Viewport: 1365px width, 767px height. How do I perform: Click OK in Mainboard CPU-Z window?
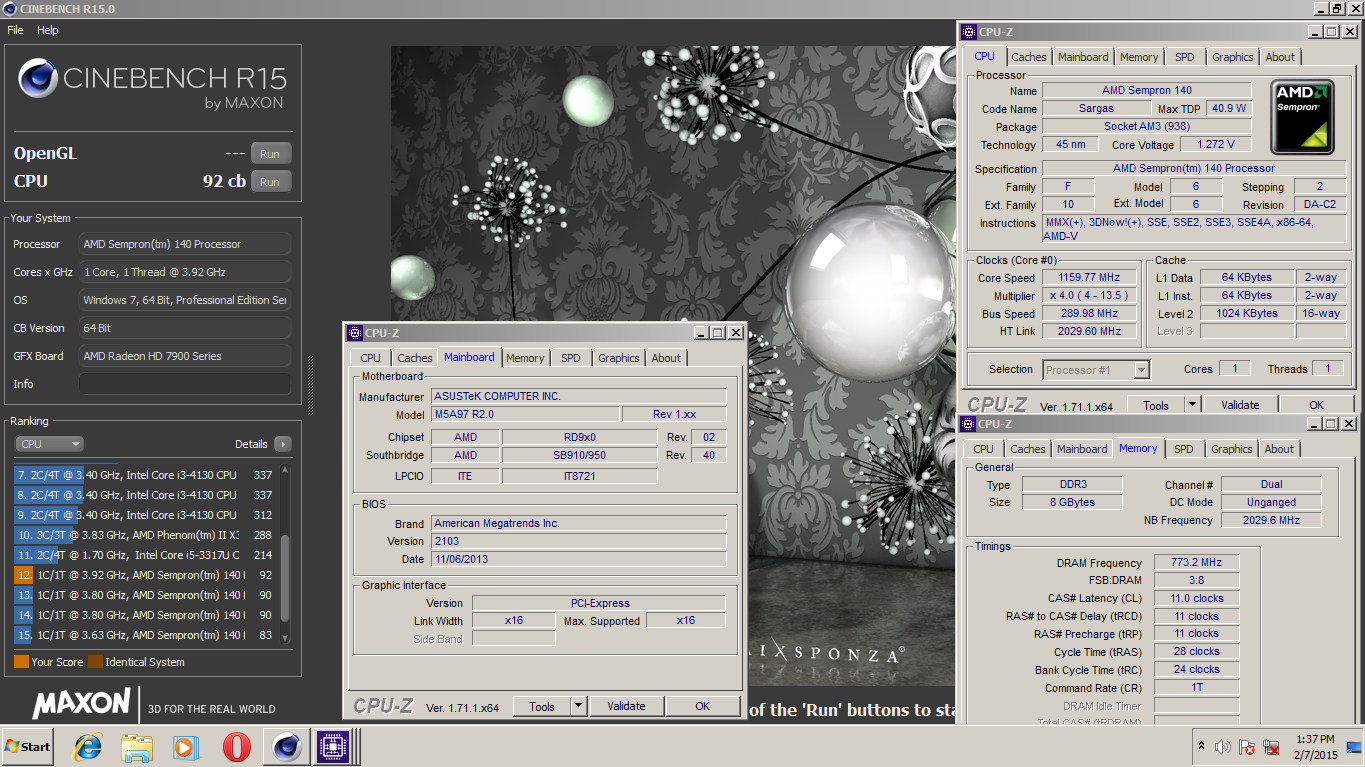tap(703, 706)
